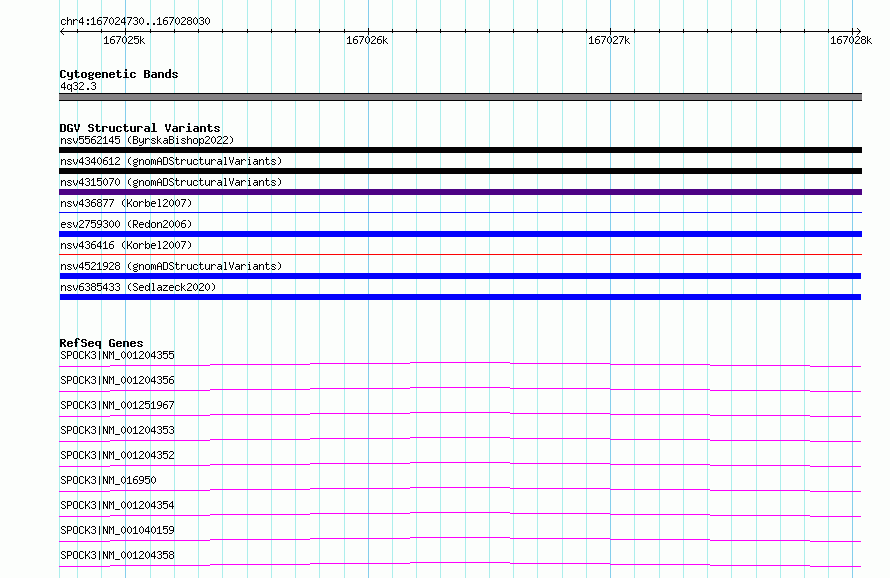890x578 pixels.
Task: Click the blue bar under nsv6385433
Action: tap(460, 297)
